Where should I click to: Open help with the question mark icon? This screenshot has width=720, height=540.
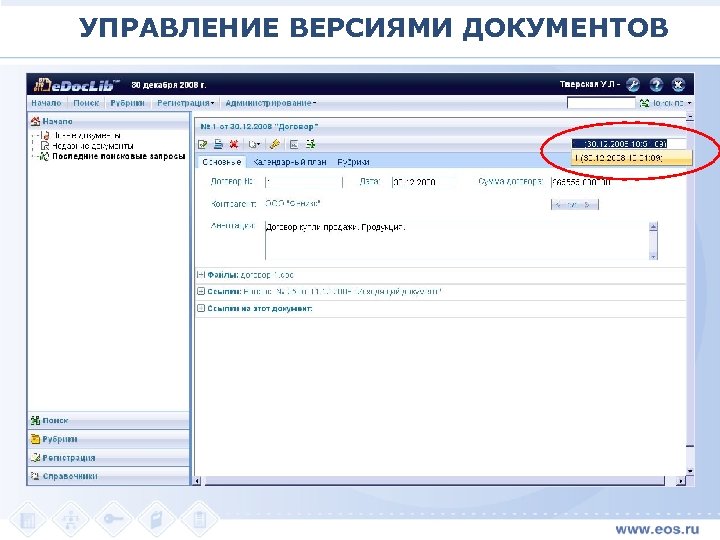tap(656, 84)
